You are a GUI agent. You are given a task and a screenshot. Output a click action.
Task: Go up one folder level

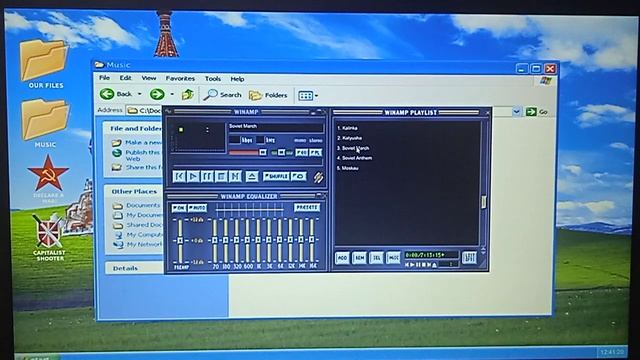pyautogui.click(x=187, y=95)
